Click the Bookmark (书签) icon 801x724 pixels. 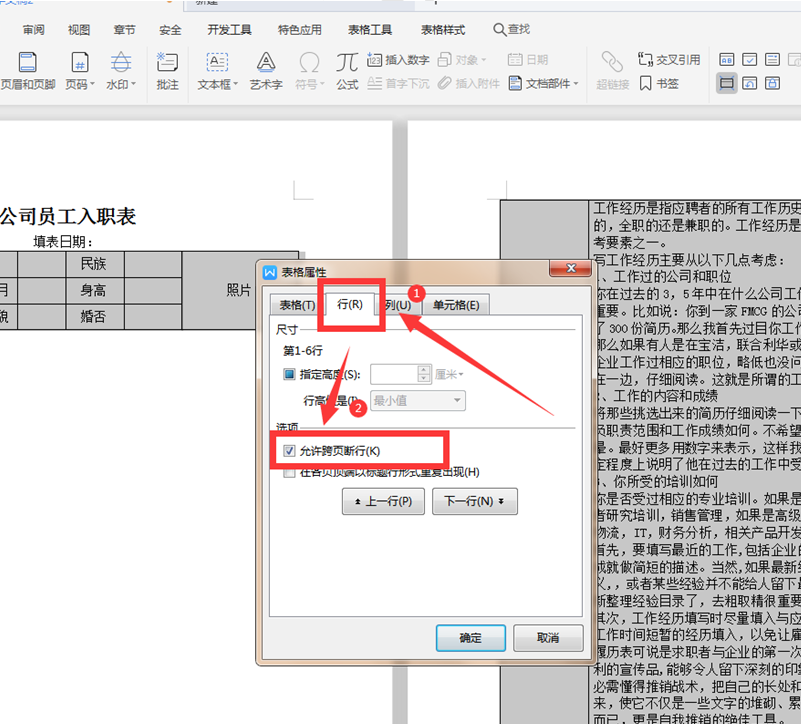pos(646,83)
